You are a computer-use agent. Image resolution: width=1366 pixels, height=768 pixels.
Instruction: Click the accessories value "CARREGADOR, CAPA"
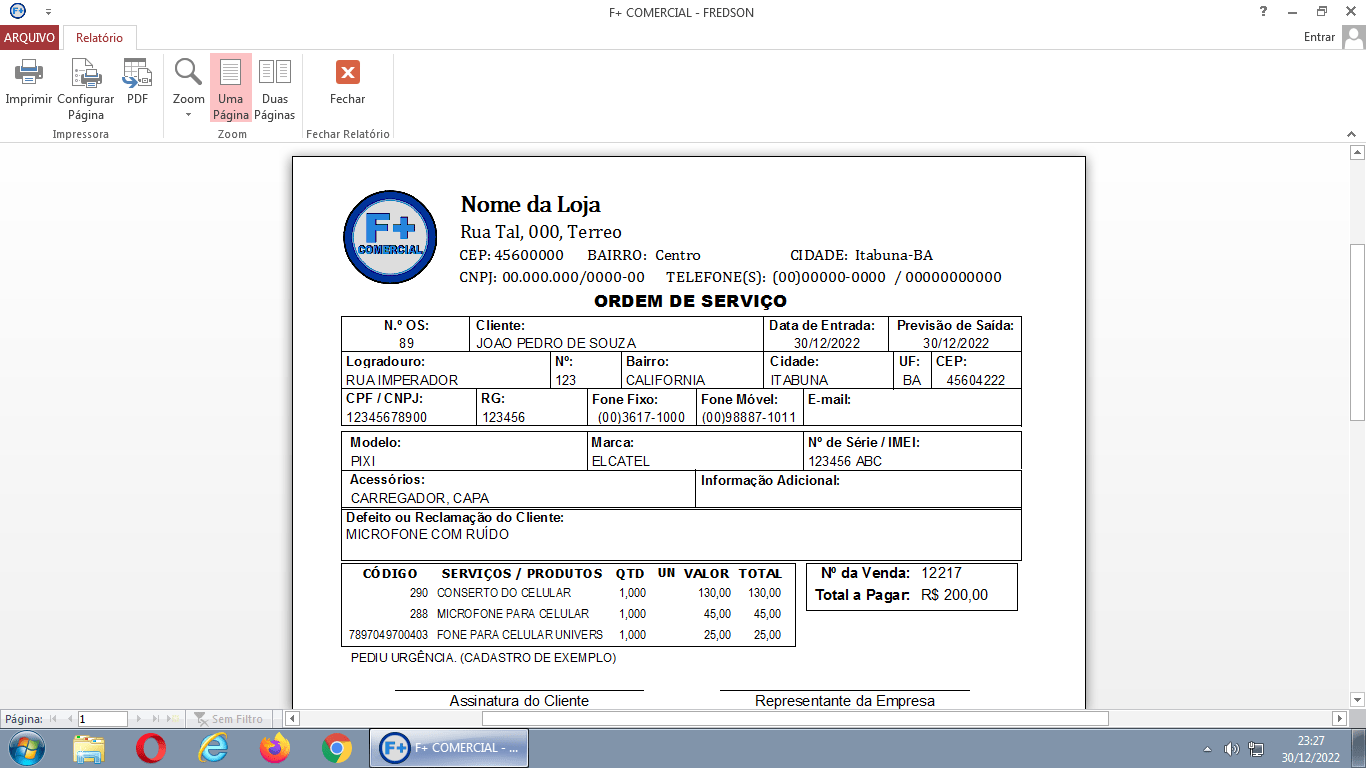pos(420,498)
